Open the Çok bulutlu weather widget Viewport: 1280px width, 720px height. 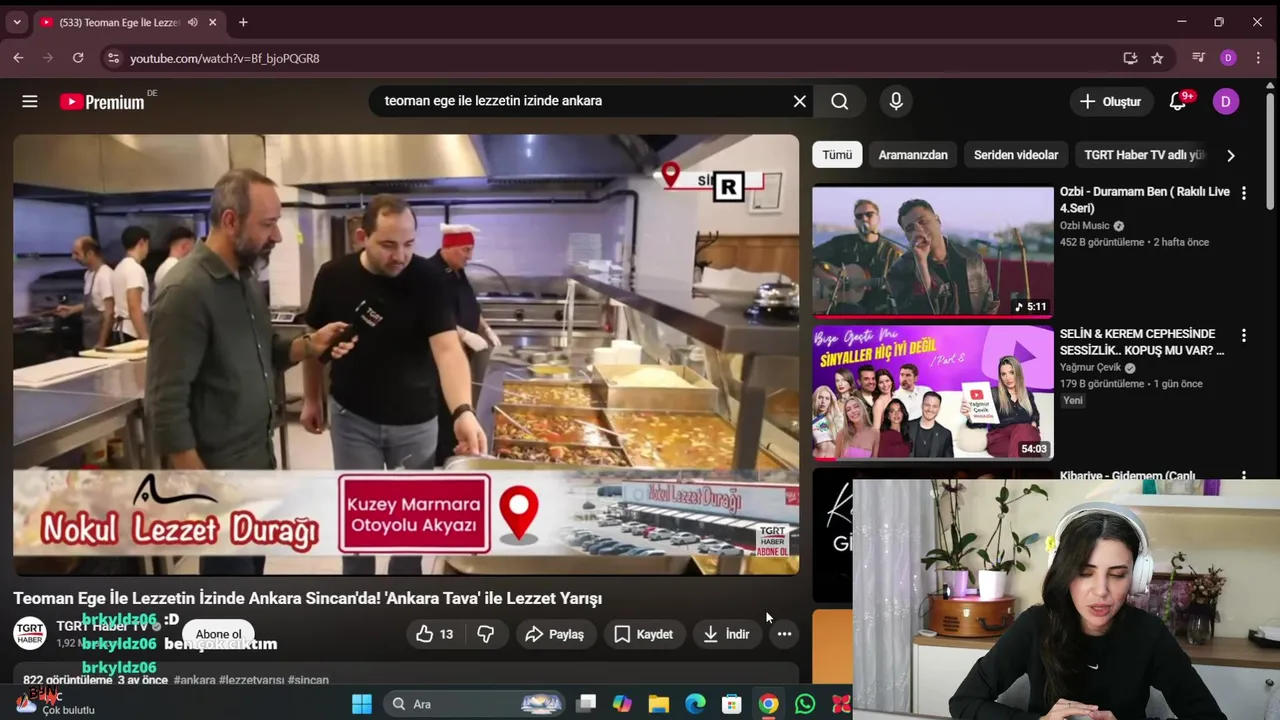click(58, 702)
